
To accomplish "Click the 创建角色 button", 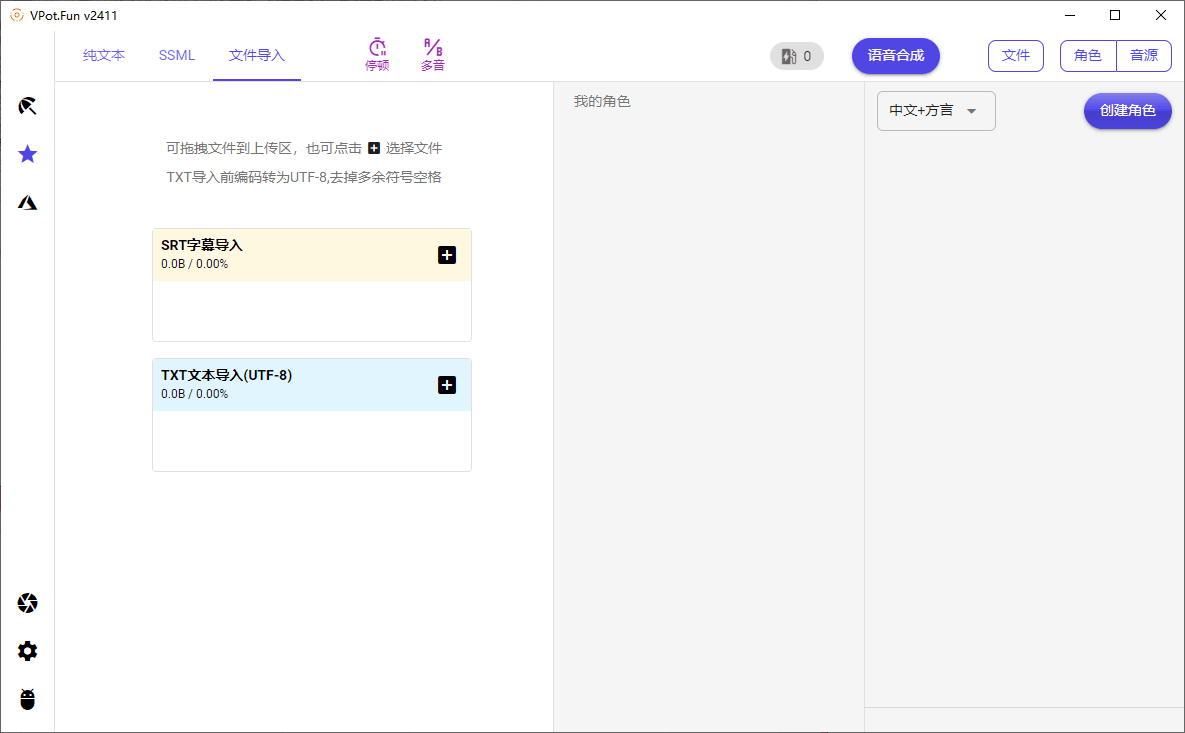I will point(1127,111).
